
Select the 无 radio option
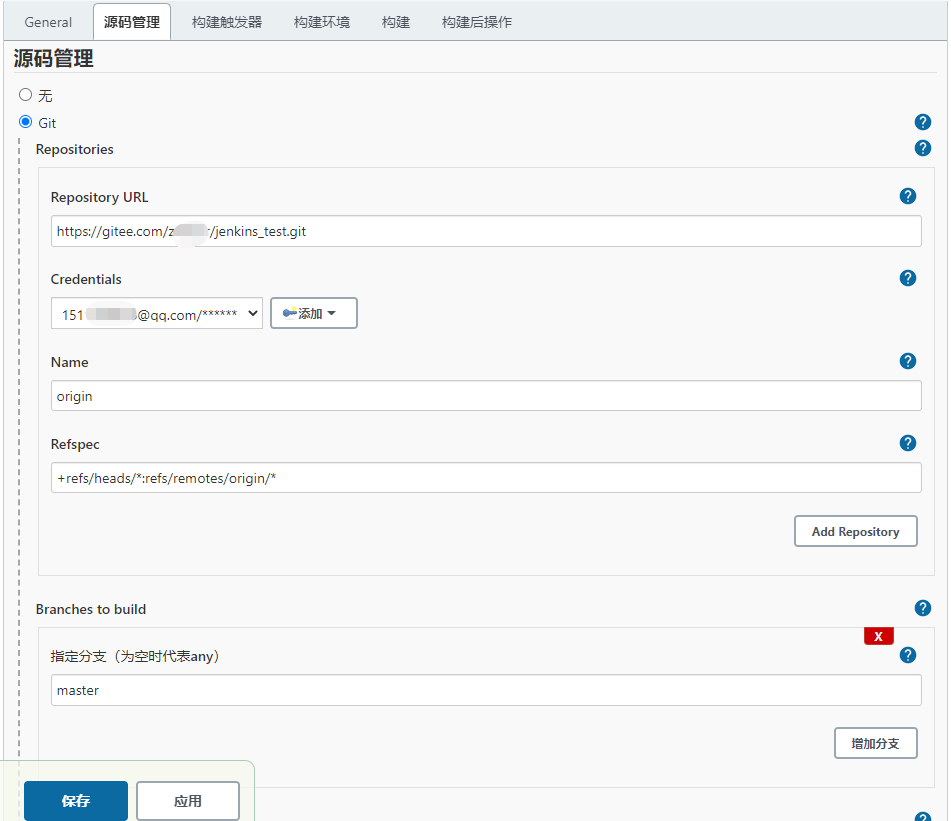click(26, 95)
